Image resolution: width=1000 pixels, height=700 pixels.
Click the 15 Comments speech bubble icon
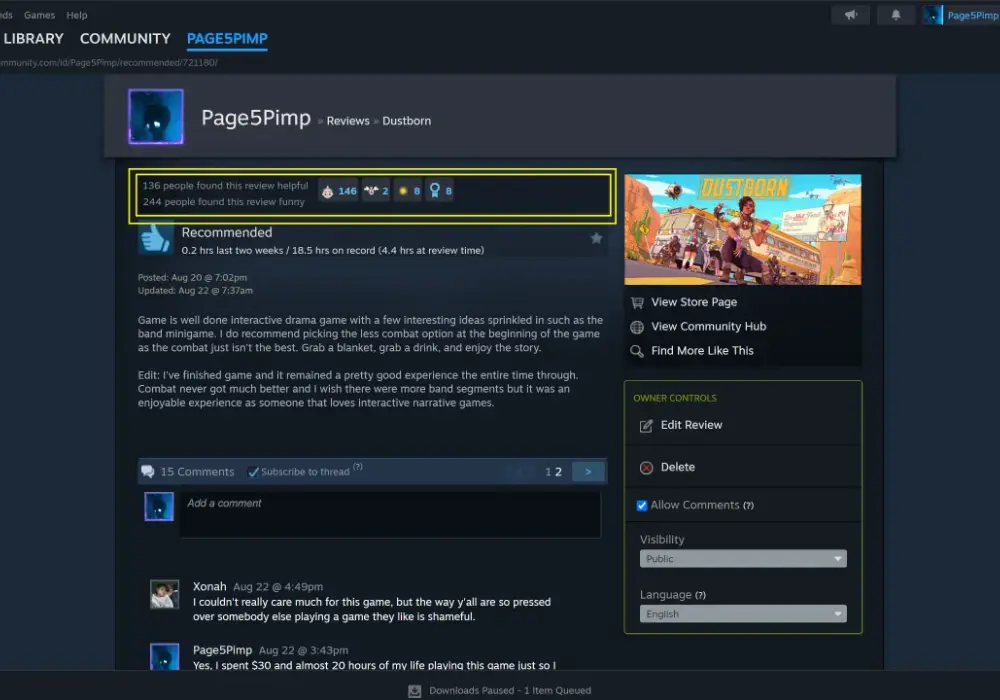point(147,472)
